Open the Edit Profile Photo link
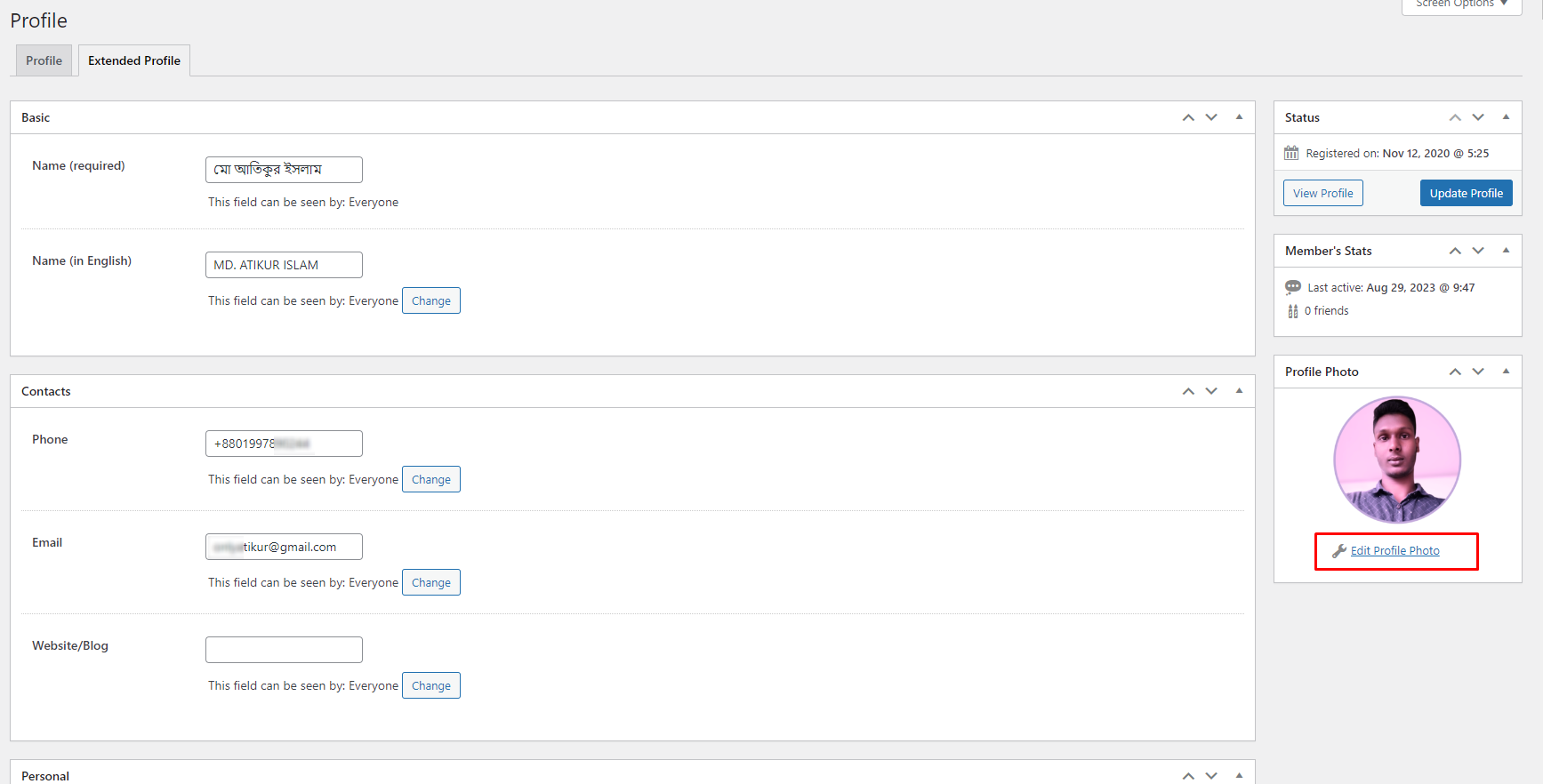The image size is (1543, 784). coord(1394,551)
